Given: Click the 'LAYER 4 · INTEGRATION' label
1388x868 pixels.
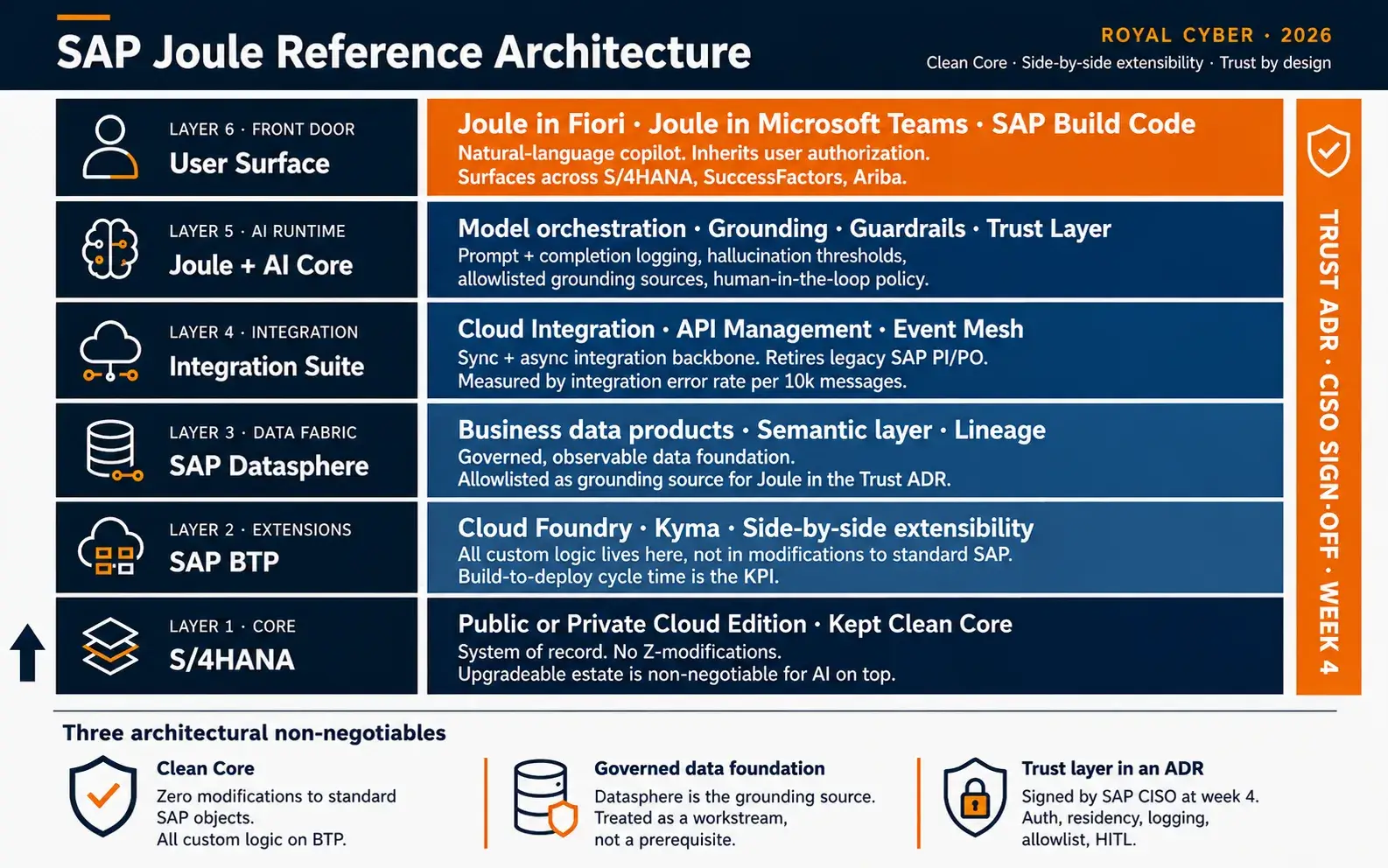Looking at the screenshot, I should [x=263, y=332].
